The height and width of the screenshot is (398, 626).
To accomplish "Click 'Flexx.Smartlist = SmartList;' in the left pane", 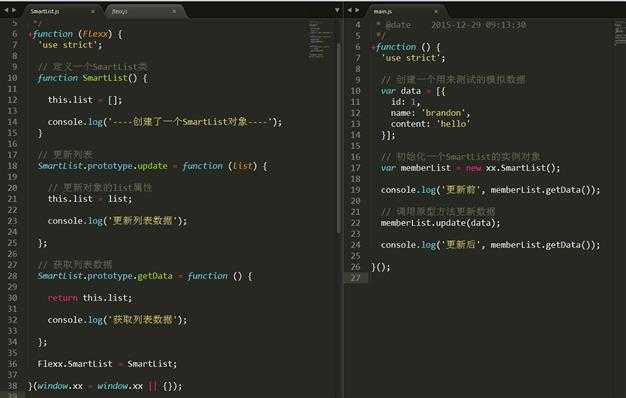I will (107, 364).
